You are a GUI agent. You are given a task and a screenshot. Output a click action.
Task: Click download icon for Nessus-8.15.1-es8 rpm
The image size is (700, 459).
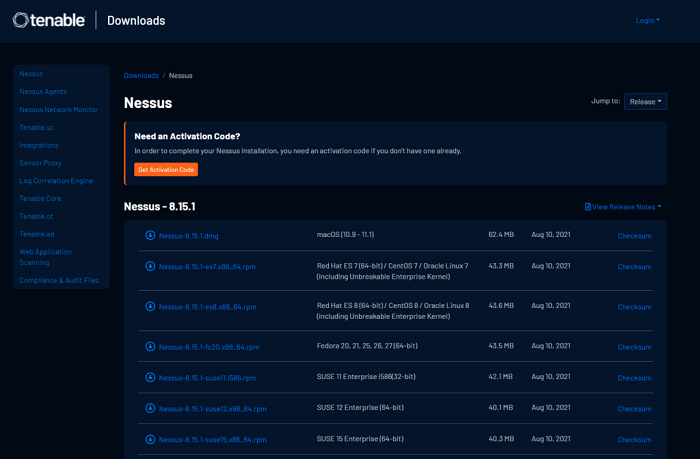150,306
